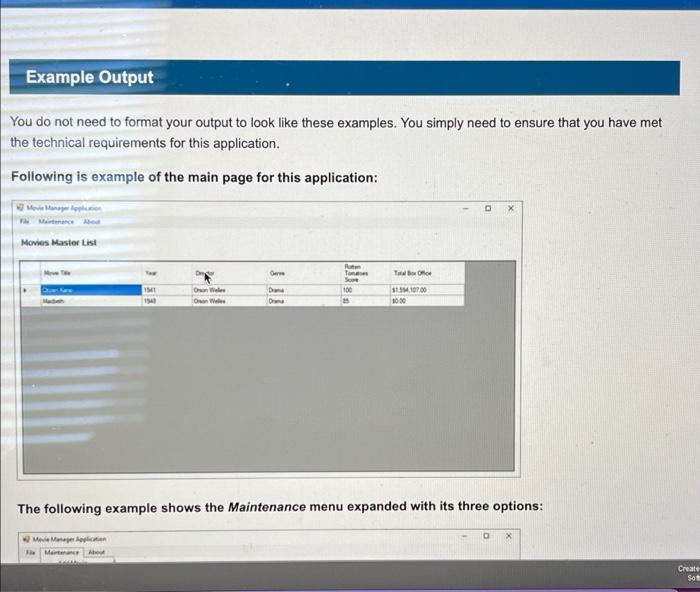Click the Drama cell in the Citizen Kane row
The height and width of the screenshot is (592, 700).
(304, 290)
